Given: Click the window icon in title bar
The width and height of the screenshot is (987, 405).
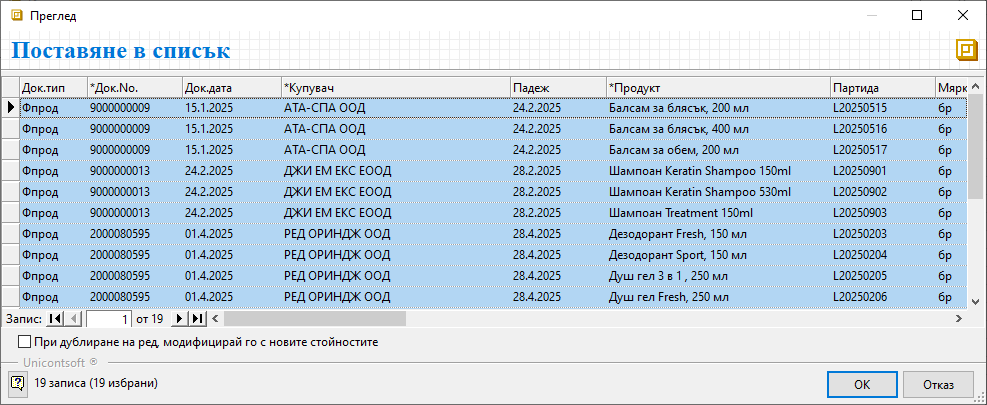Looking at the screenshot, I should [16, 16].
